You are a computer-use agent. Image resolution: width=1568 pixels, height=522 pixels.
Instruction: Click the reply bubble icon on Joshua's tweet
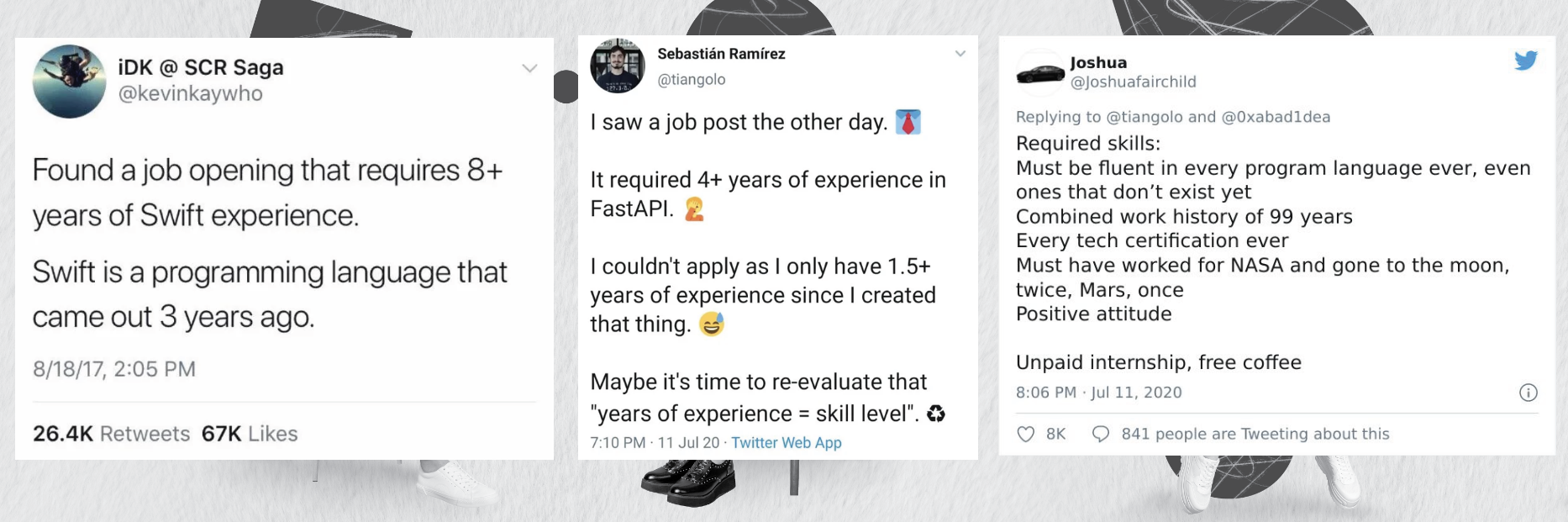click(x=1100, y=435)
